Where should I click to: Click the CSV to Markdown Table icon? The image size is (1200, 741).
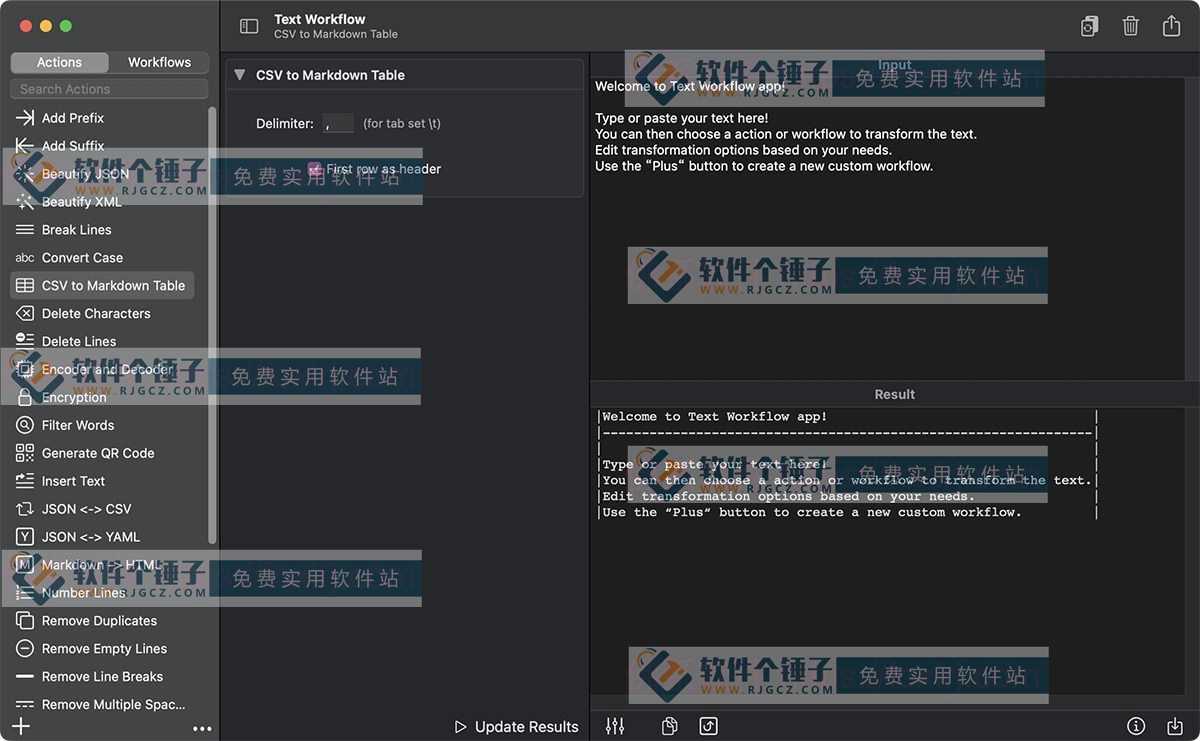click(x=25, y=286)
